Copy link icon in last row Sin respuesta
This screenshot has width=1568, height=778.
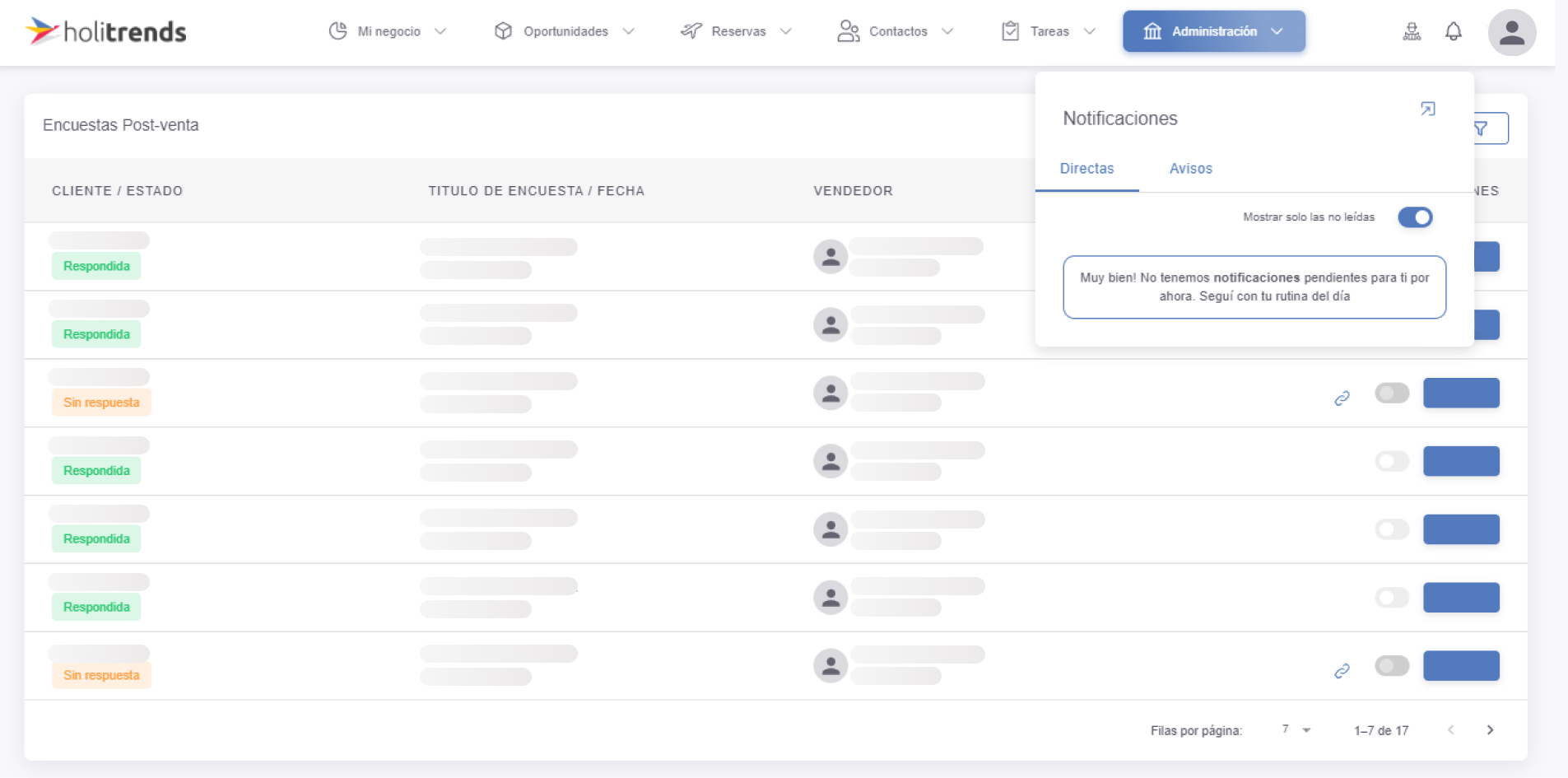(1342, 671)
